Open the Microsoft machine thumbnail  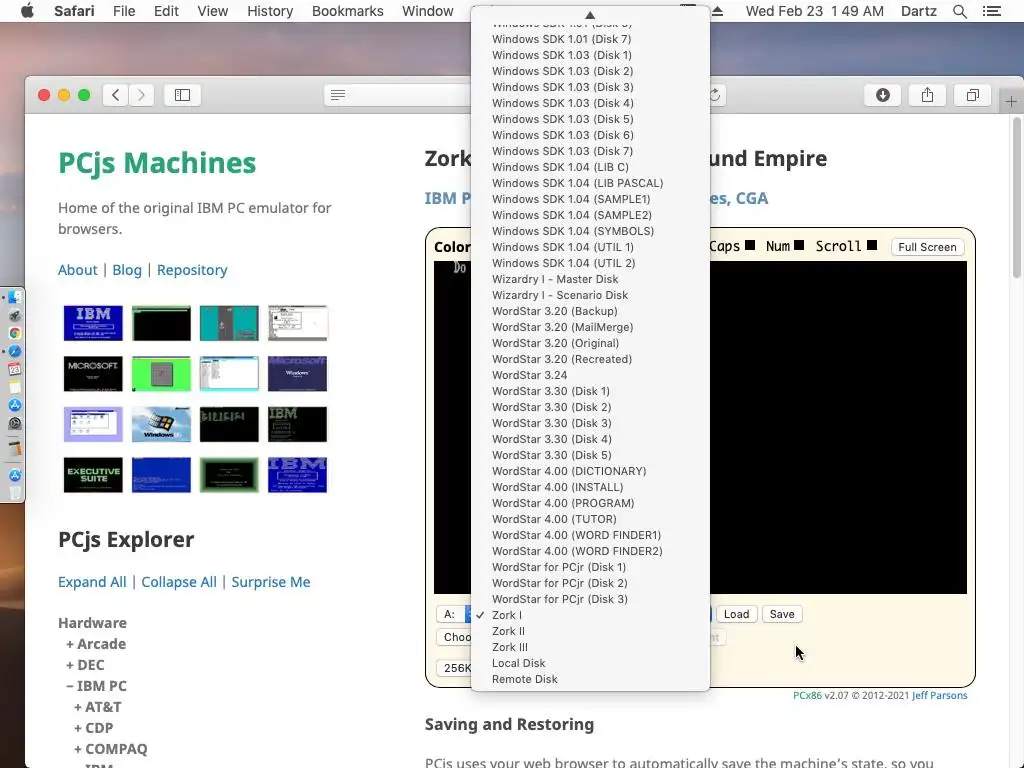point(93,374)
